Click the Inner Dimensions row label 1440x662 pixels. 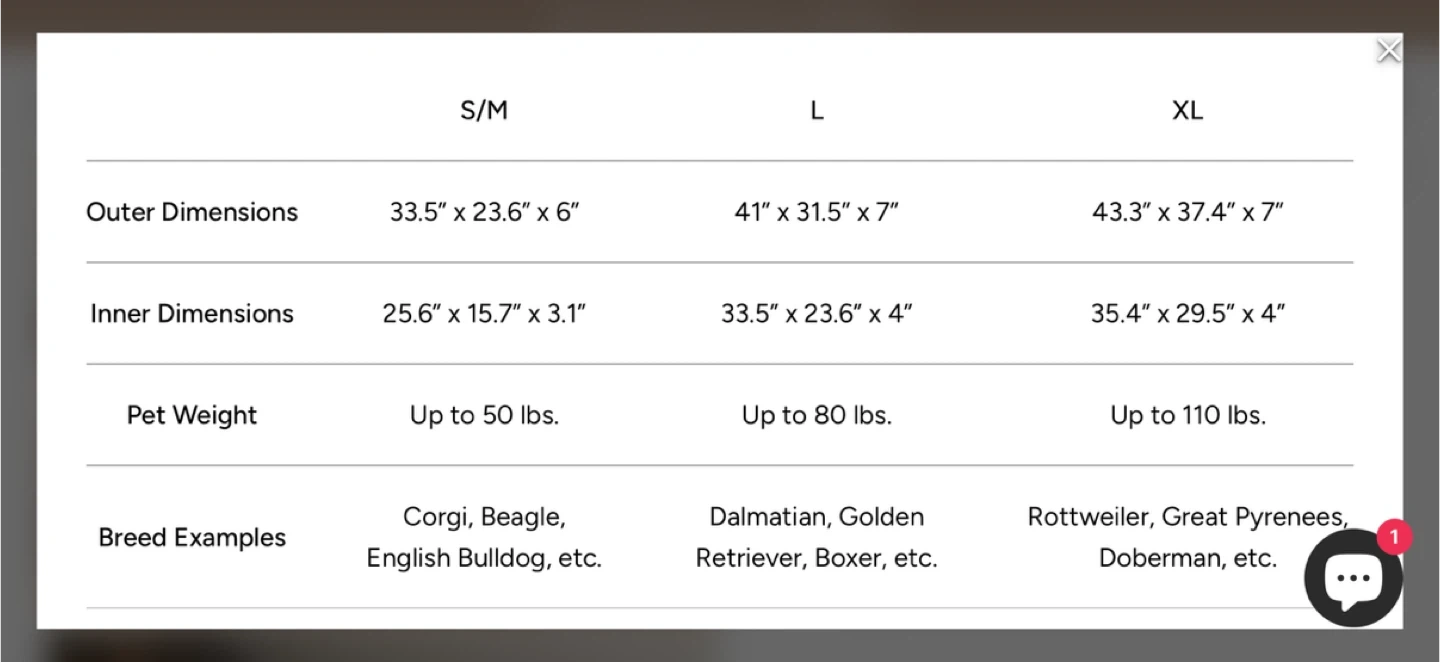pyautogui.click(x=192, y=314)
